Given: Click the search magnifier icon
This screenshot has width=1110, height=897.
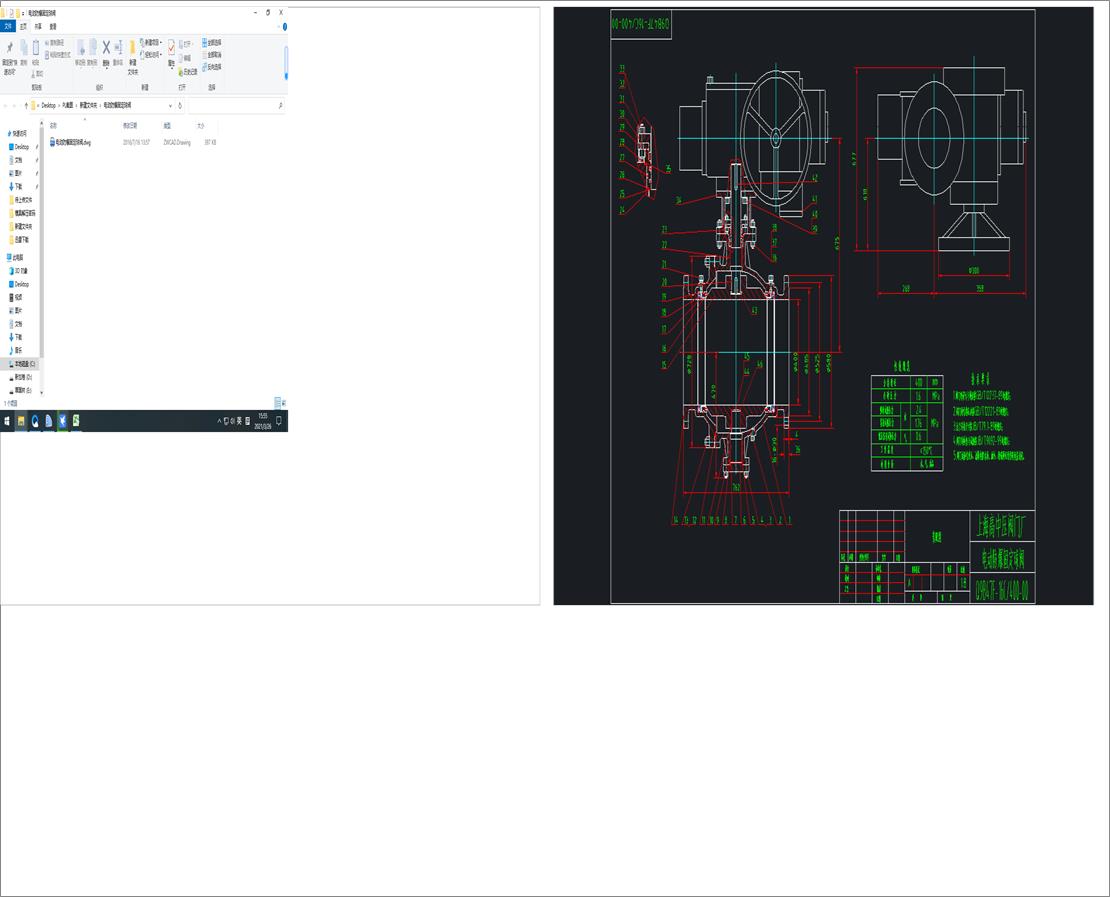Looking at the screenshot, I should pyautogui.click(x=281, y=105).
